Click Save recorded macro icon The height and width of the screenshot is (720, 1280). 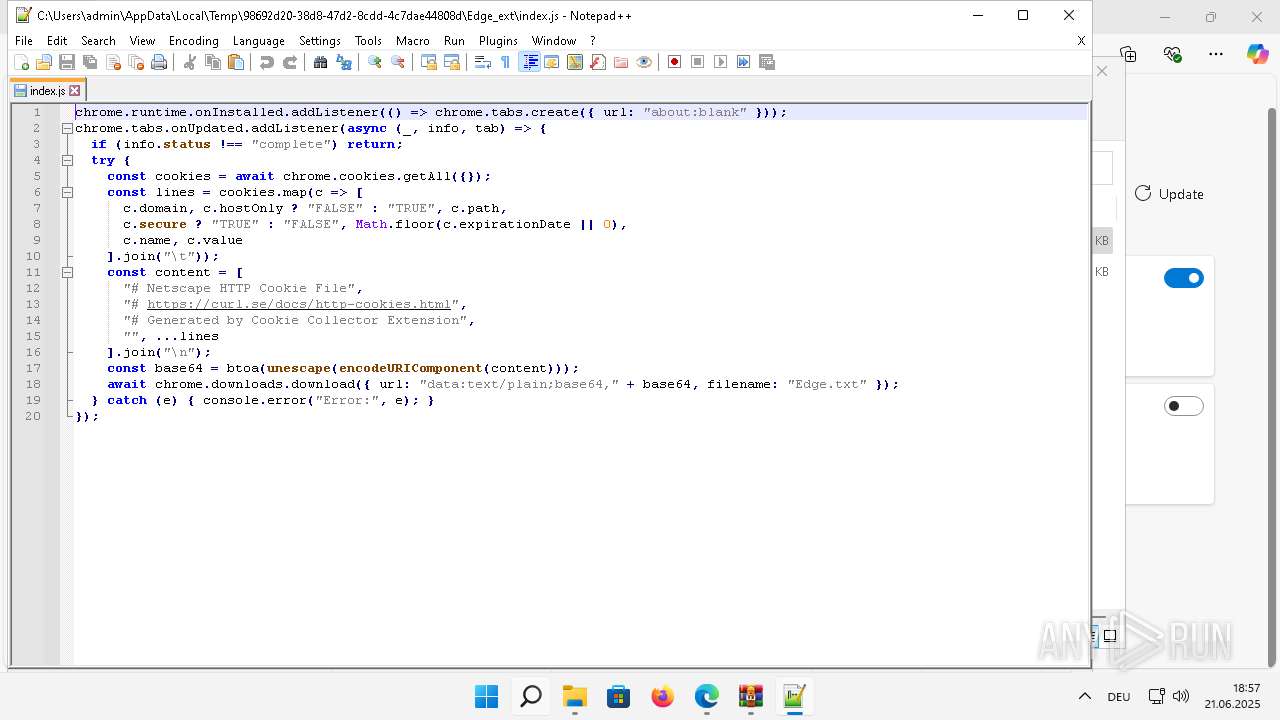point(767,62)
